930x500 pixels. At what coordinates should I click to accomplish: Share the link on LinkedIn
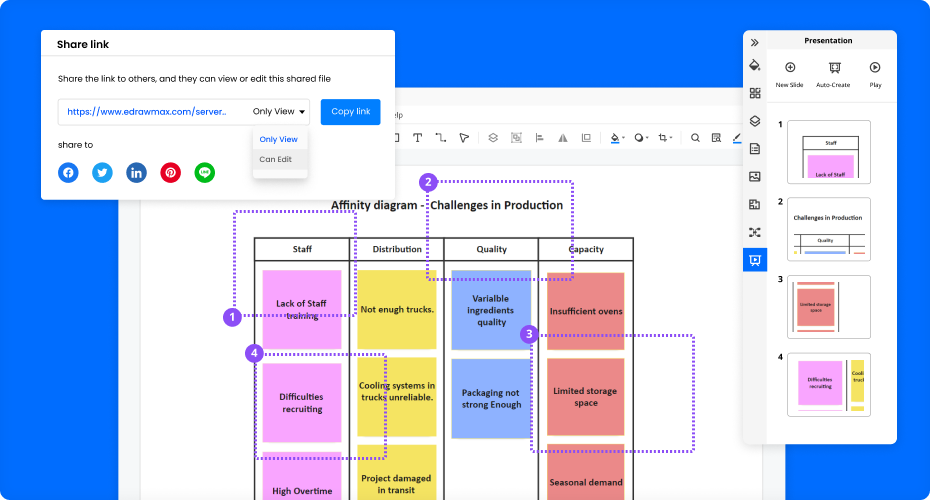click(136, 172)
